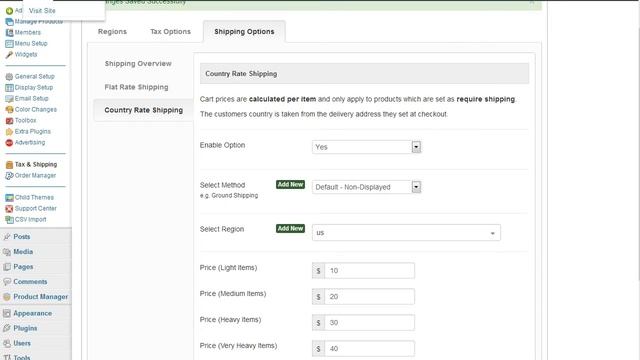Screen dimensions: 640x360
Task: Open the Select Method dropdown arrow
Action: [x=416, y=187]
